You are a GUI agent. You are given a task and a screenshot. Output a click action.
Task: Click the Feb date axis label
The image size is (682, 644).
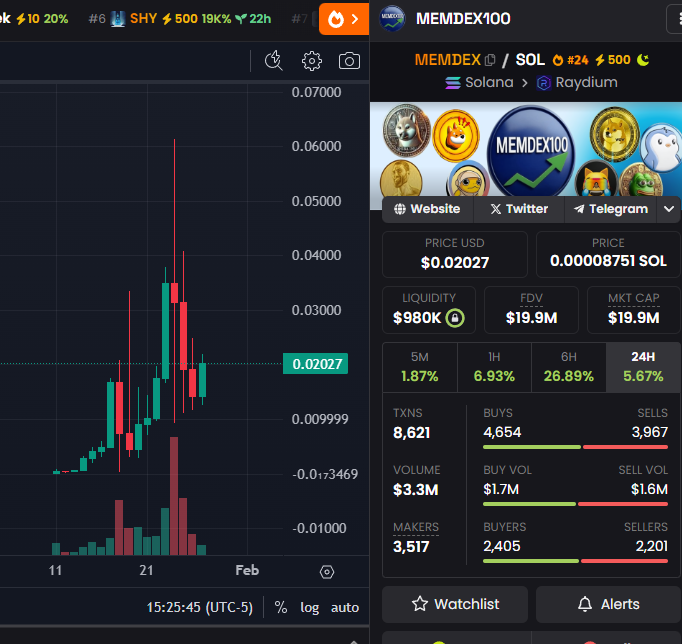click(x=247, y=570)
